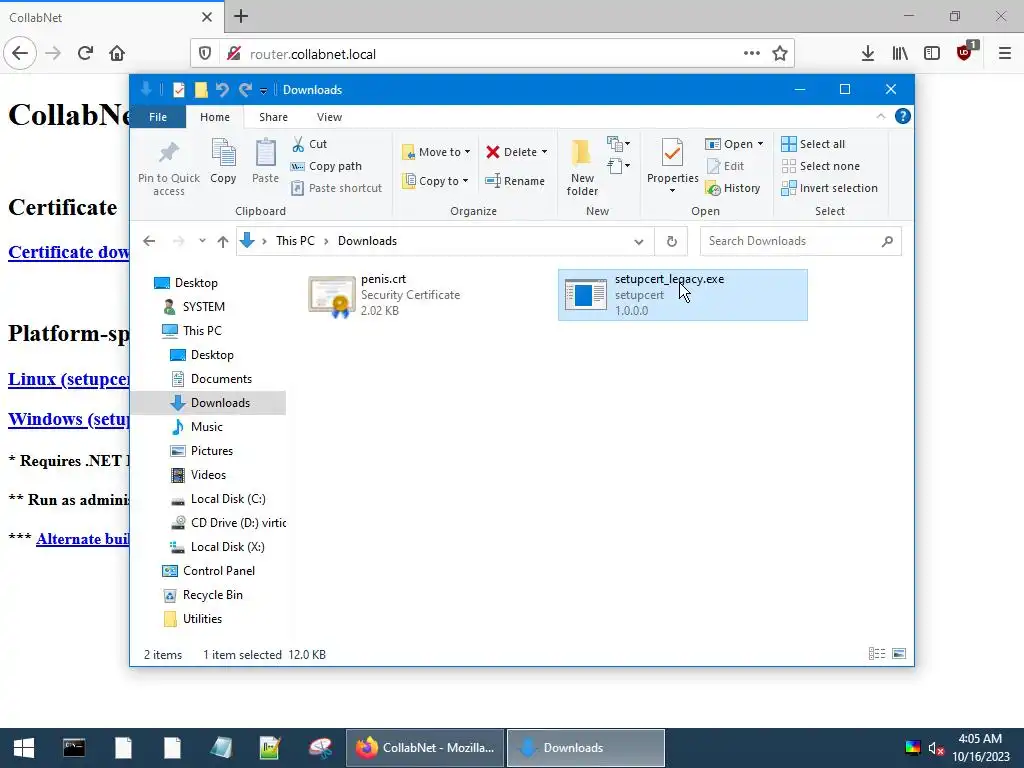Reload the Firefox page

coord(85,54)
